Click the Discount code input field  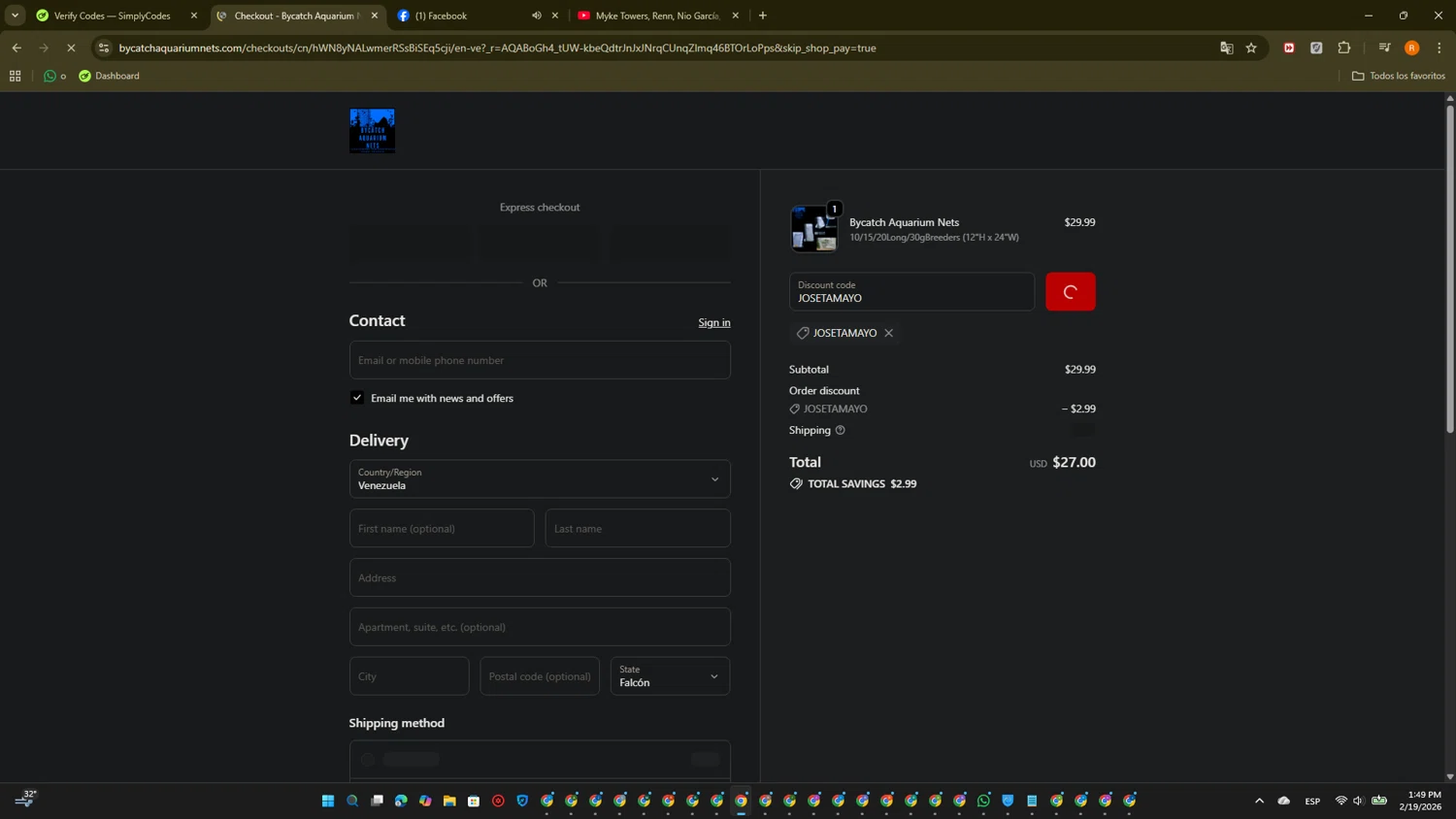(x=911, y=292)
